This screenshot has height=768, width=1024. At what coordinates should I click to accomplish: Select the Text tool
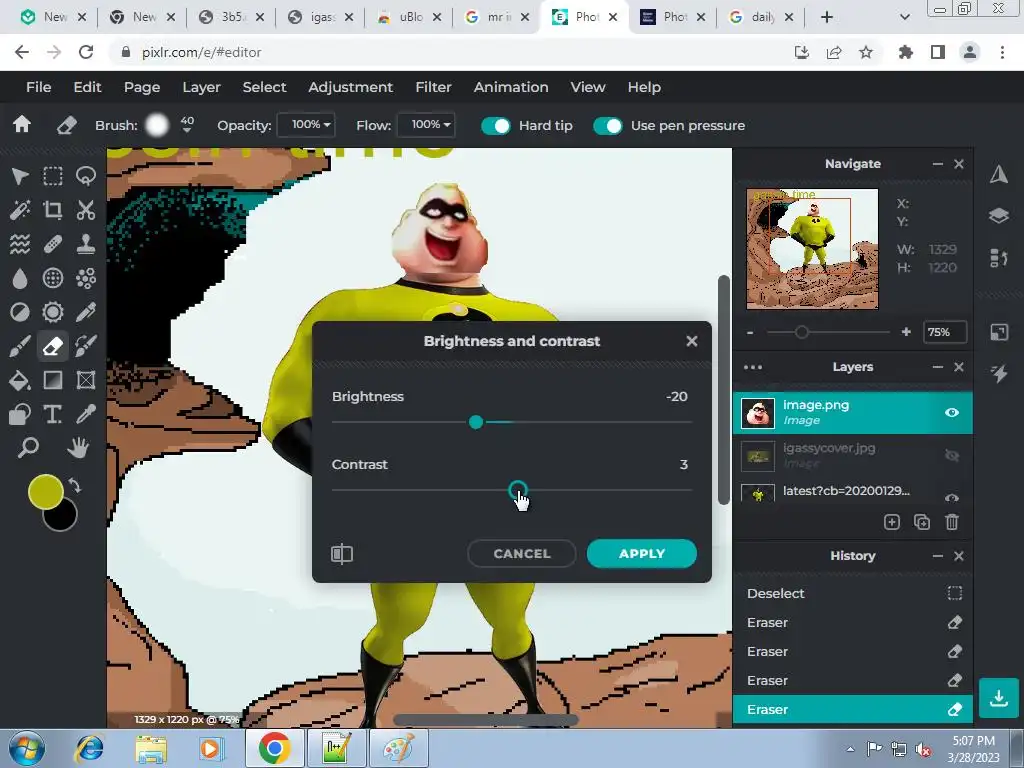click(x=53, y=414)
